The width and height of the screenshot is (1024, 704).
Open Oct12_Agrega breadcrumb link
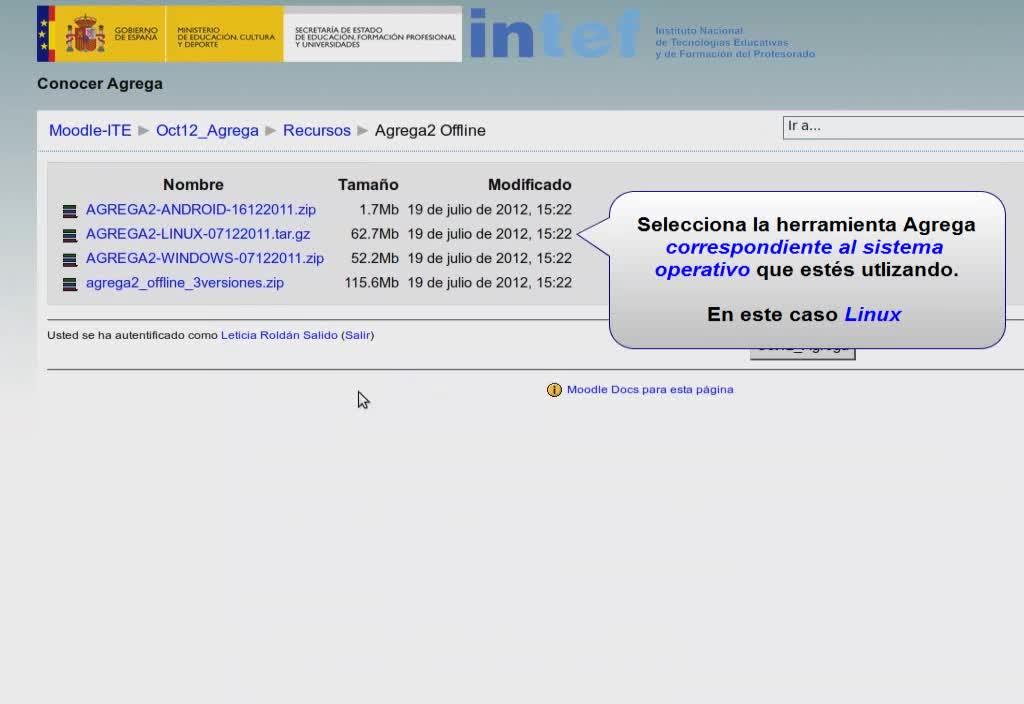tap(207, 131)
